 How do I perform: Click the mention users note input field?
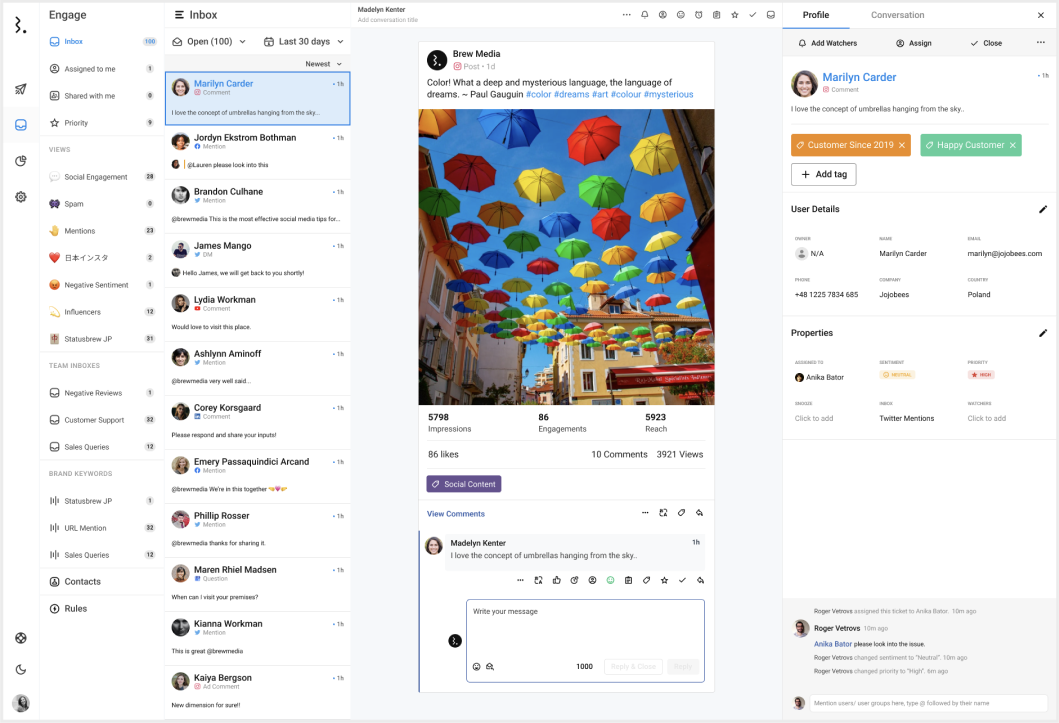[x=929, y=703]
